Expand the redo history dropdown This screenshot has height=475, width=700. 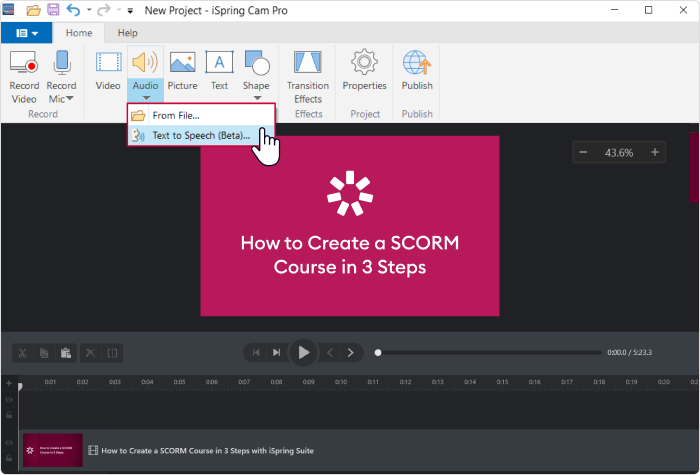pos(119,10)
